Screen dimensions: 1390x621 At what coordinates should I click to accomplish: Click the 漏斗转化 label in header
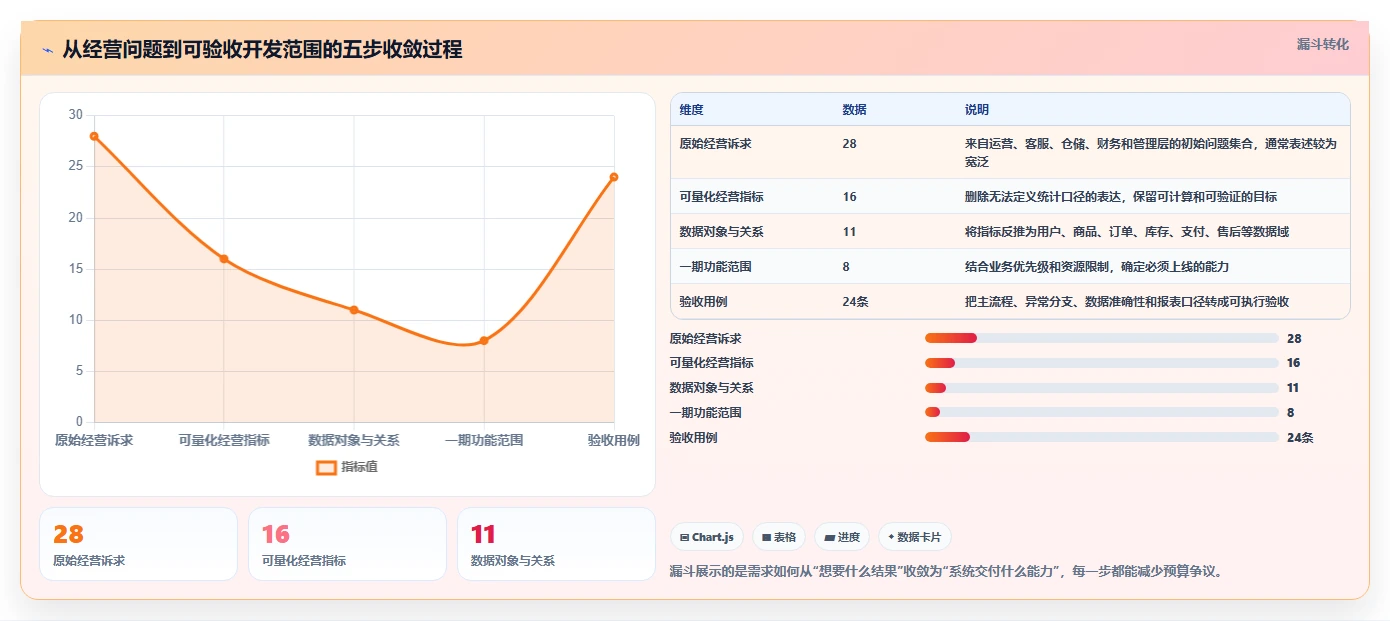(x=1323, y=44)
